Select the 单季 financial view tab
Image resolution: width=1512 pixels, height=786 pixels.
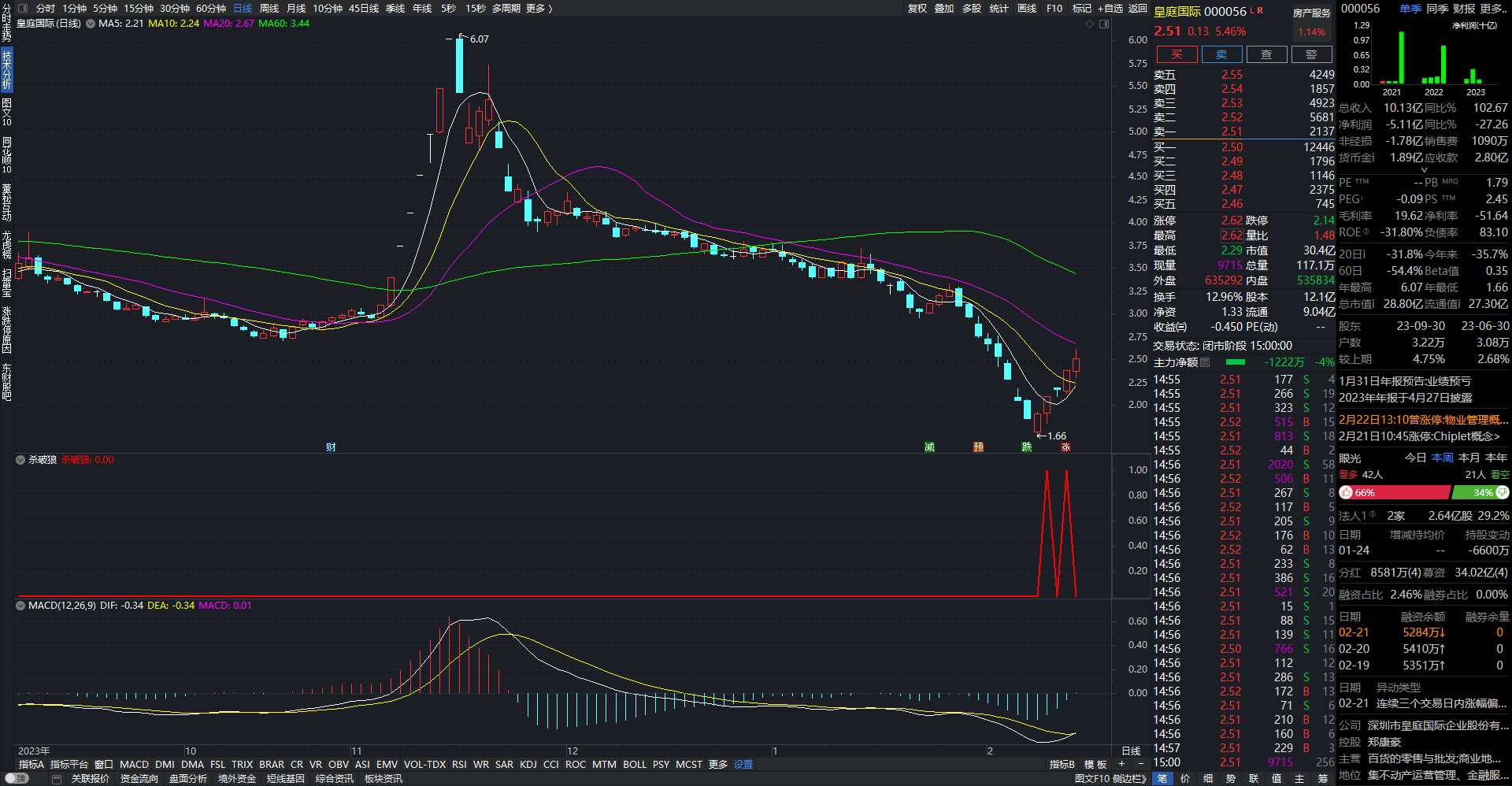(x=1410, y=9)
